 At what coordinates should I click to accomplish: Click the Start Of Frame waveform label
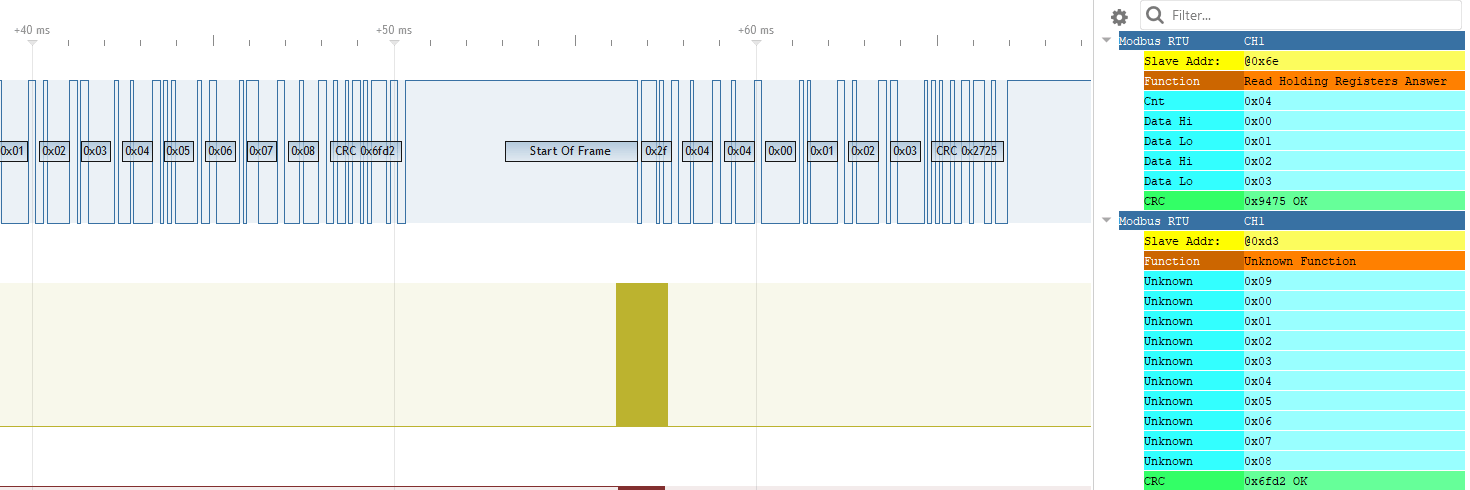pos(570,151)
